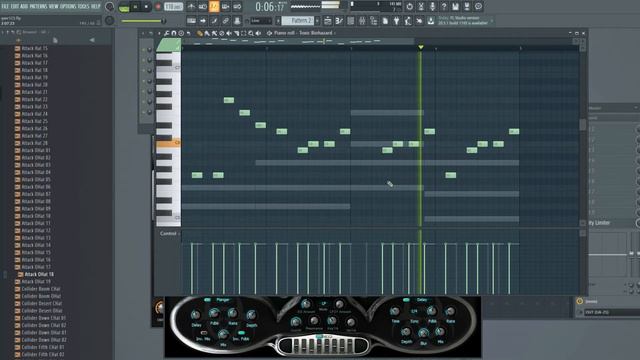Select the paint brush tool in the piano roll

click(x=207, y=33)
